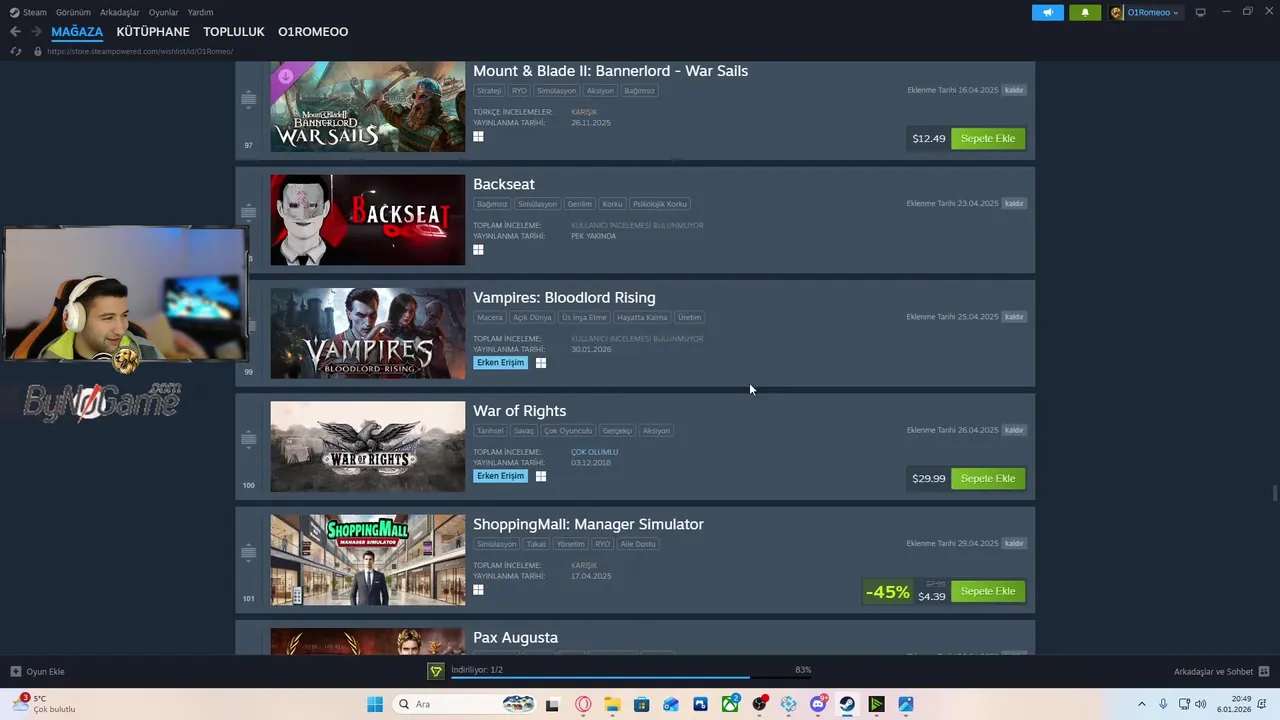Open the Xbox app from the taskbar
Screen dimensions: 1280x720
730,704
